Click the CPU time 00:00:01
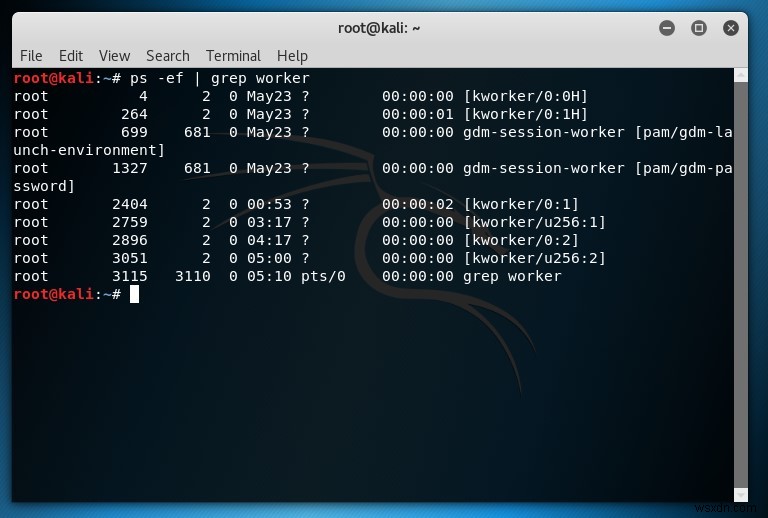The height and width of the screenshot is (518, 768). pos(418,114)
